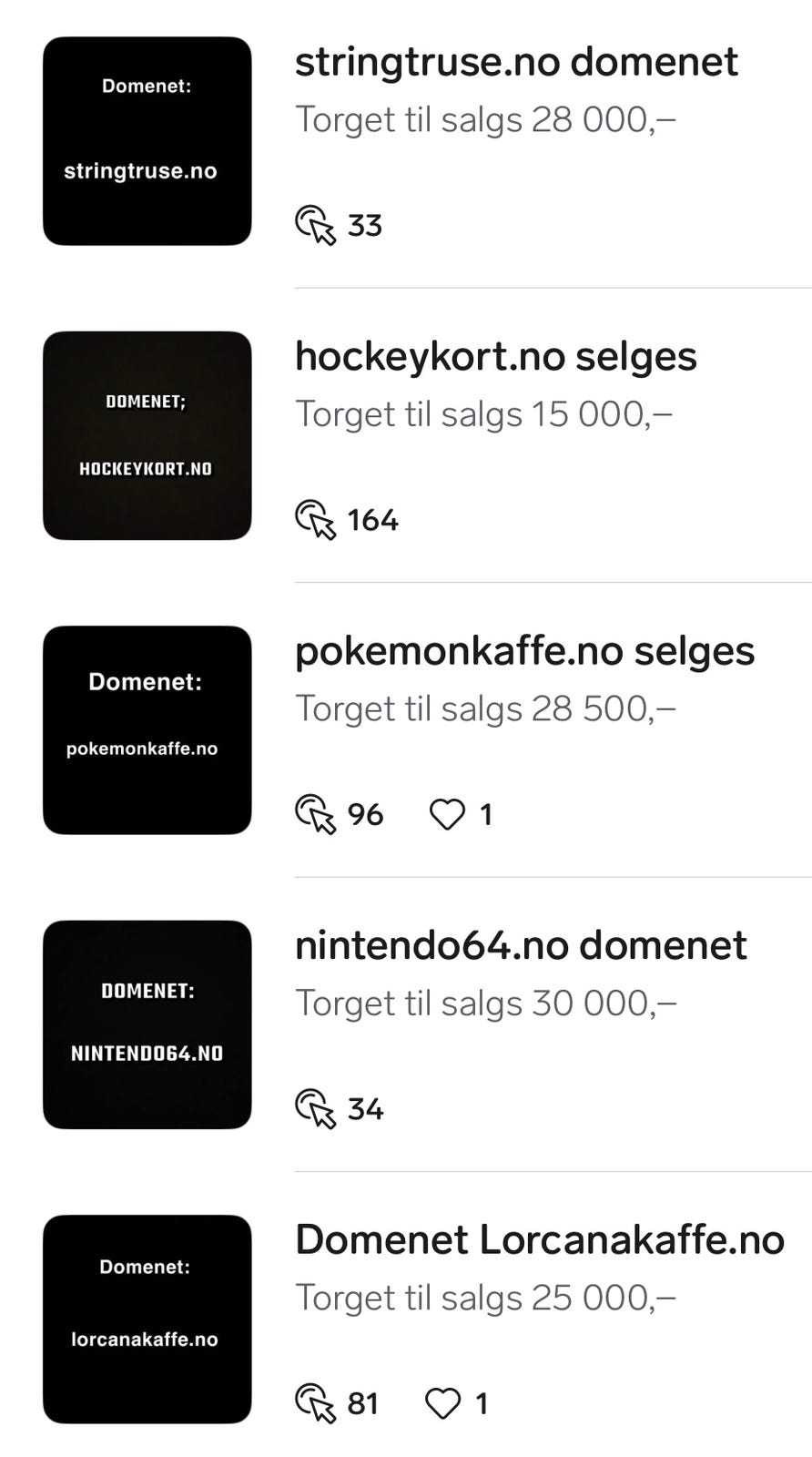The height and width of the screenshot is (1457, 812).
Task: Open the "hockeykort.no selges" listing title
Action: pyautogui.click(x=495, y=356)
